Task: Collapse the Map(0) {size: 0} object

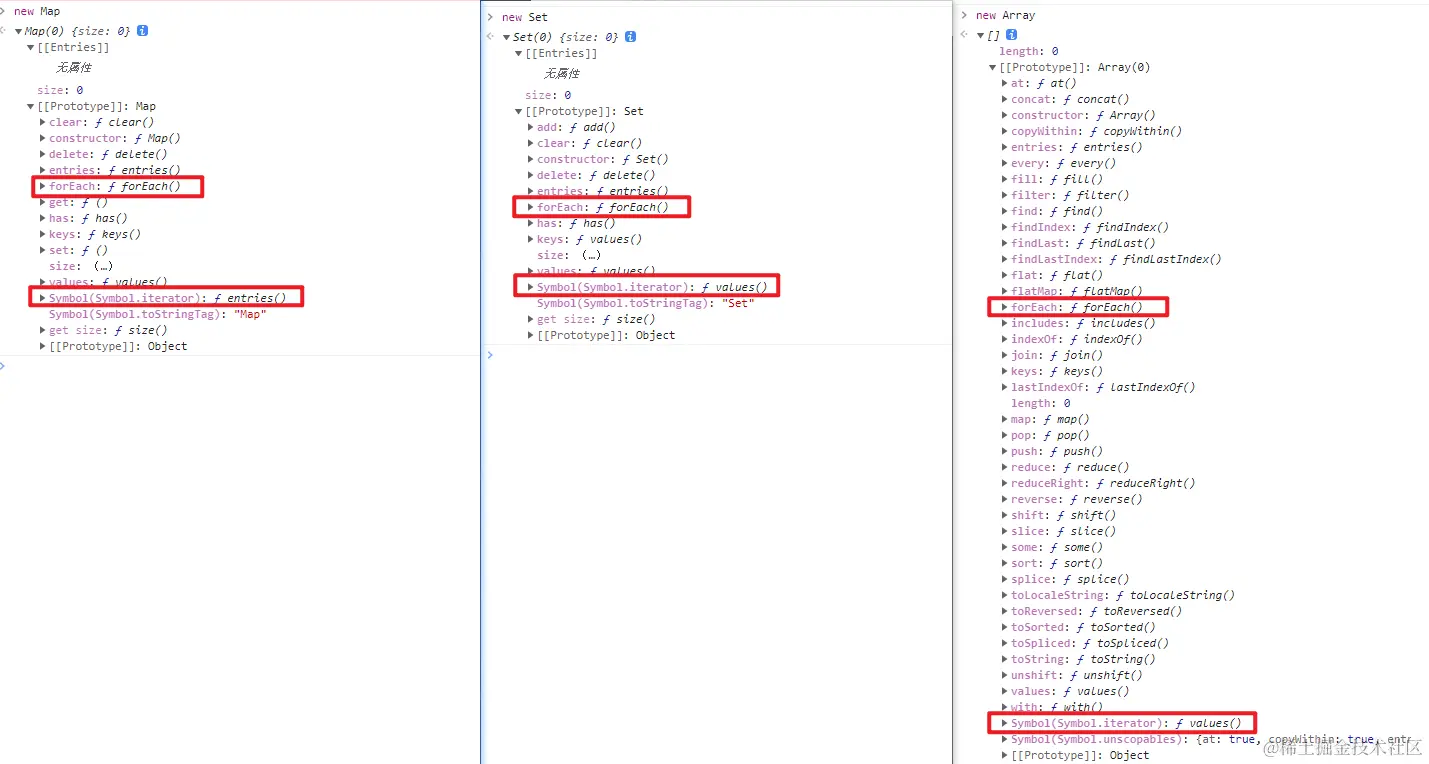Action: click(18, 31)
